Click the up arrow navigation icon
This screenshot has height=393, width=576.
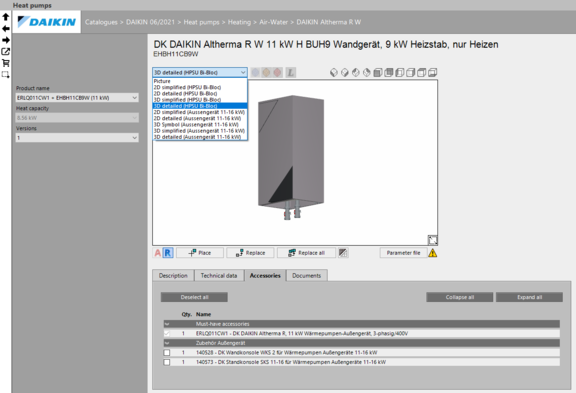[x=6, y=17]
